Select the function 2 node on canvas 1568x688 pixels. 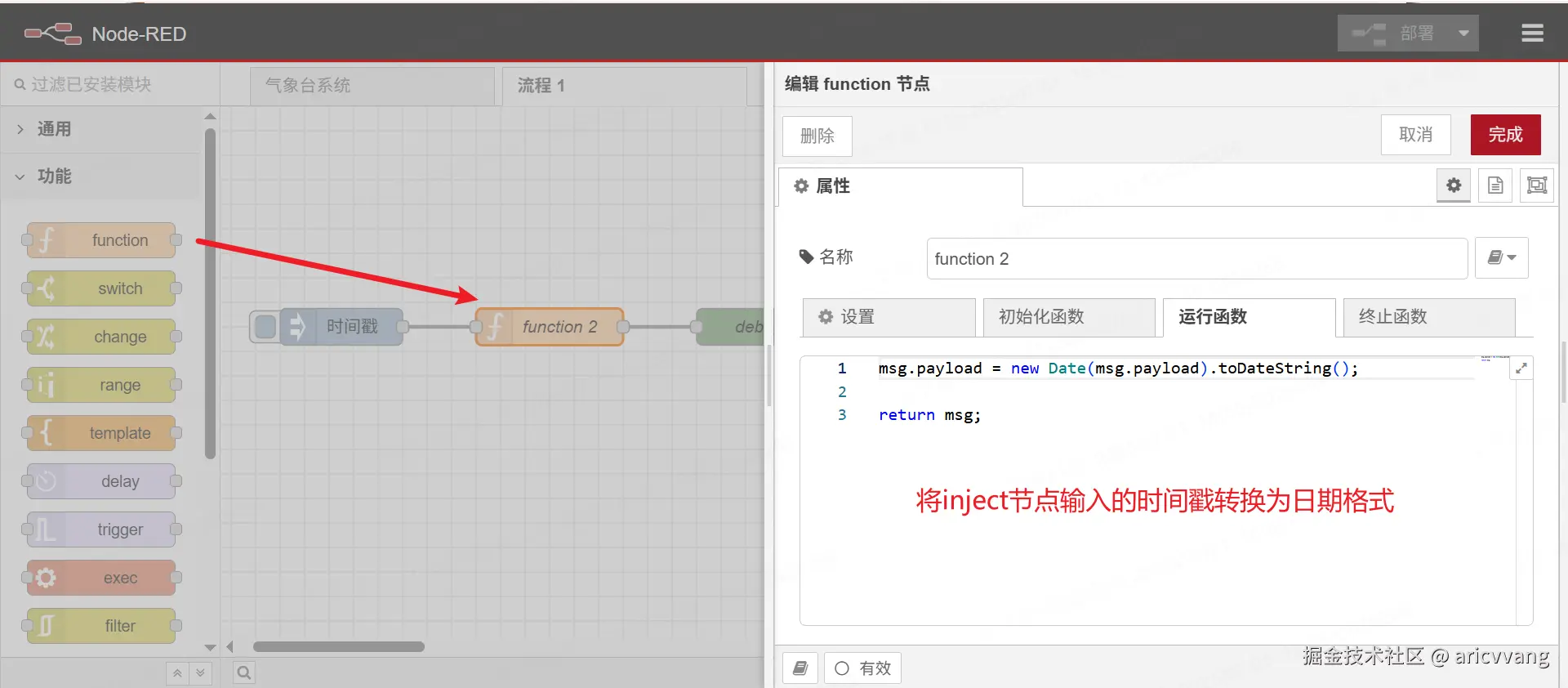[550, 327]
